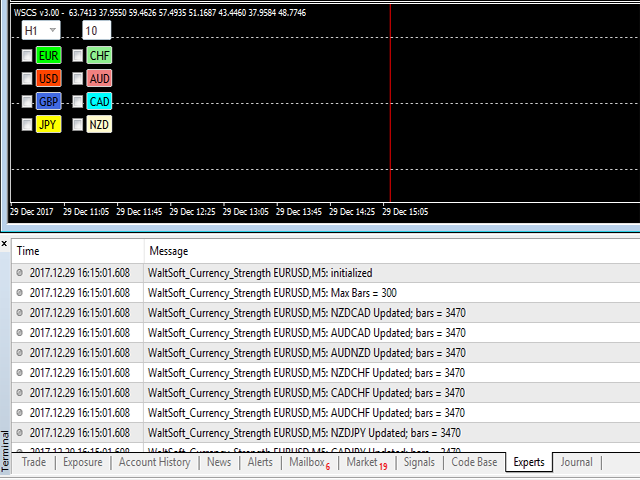The height and width of the screenshot is (480, 640).
Task: Go to the Mailbox tab
Action: coord(306,462)
